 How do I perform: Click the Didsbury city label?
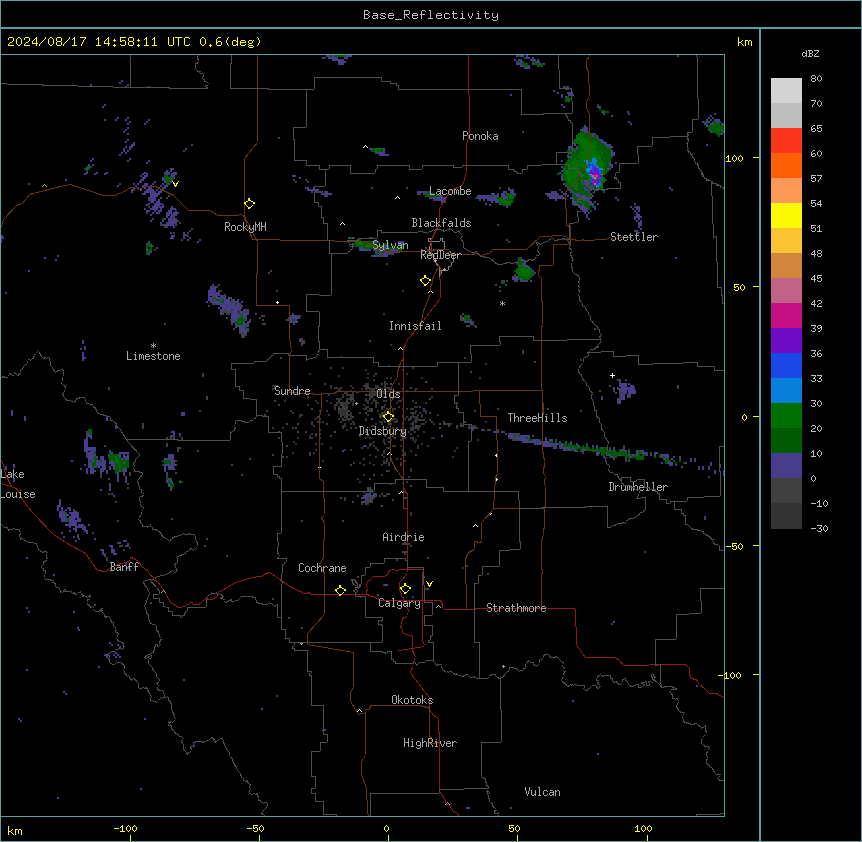pos(383,431)
